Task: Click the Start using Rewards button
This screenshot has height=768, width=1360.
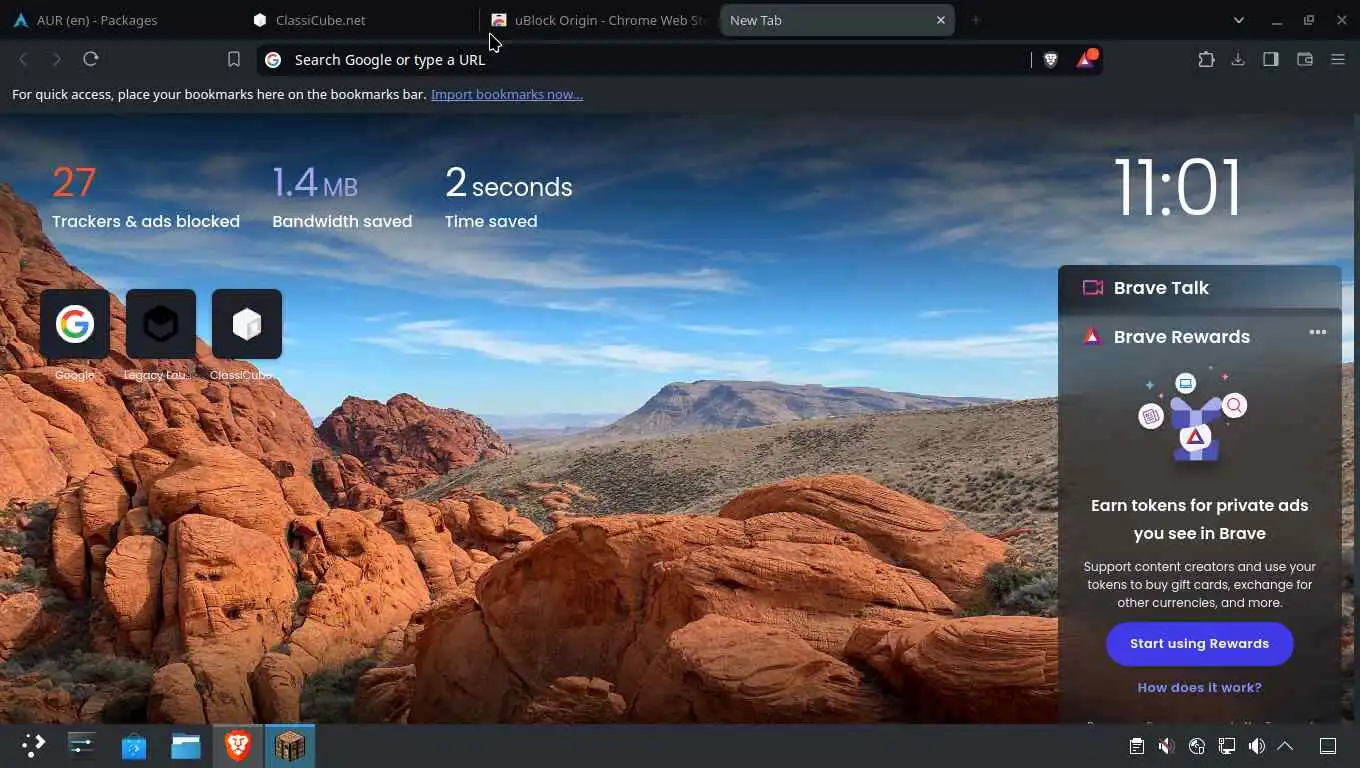Action: click(1200, 644)
